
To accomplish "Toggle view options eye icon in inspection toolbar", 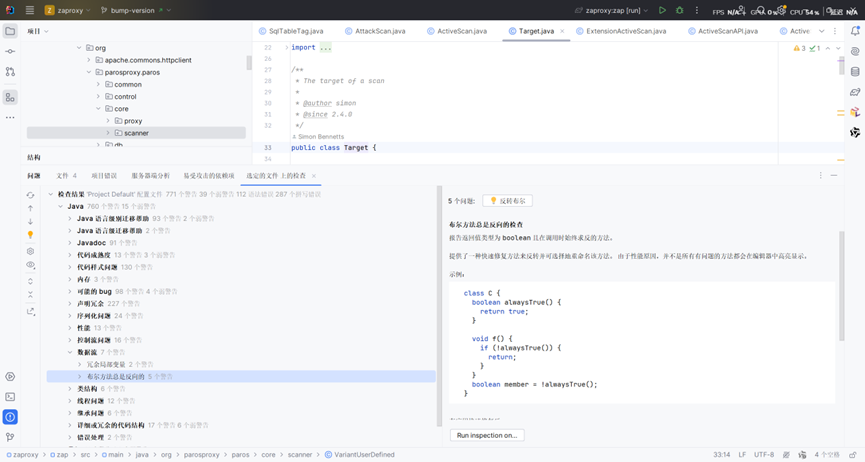I will (x=30, y=265).
